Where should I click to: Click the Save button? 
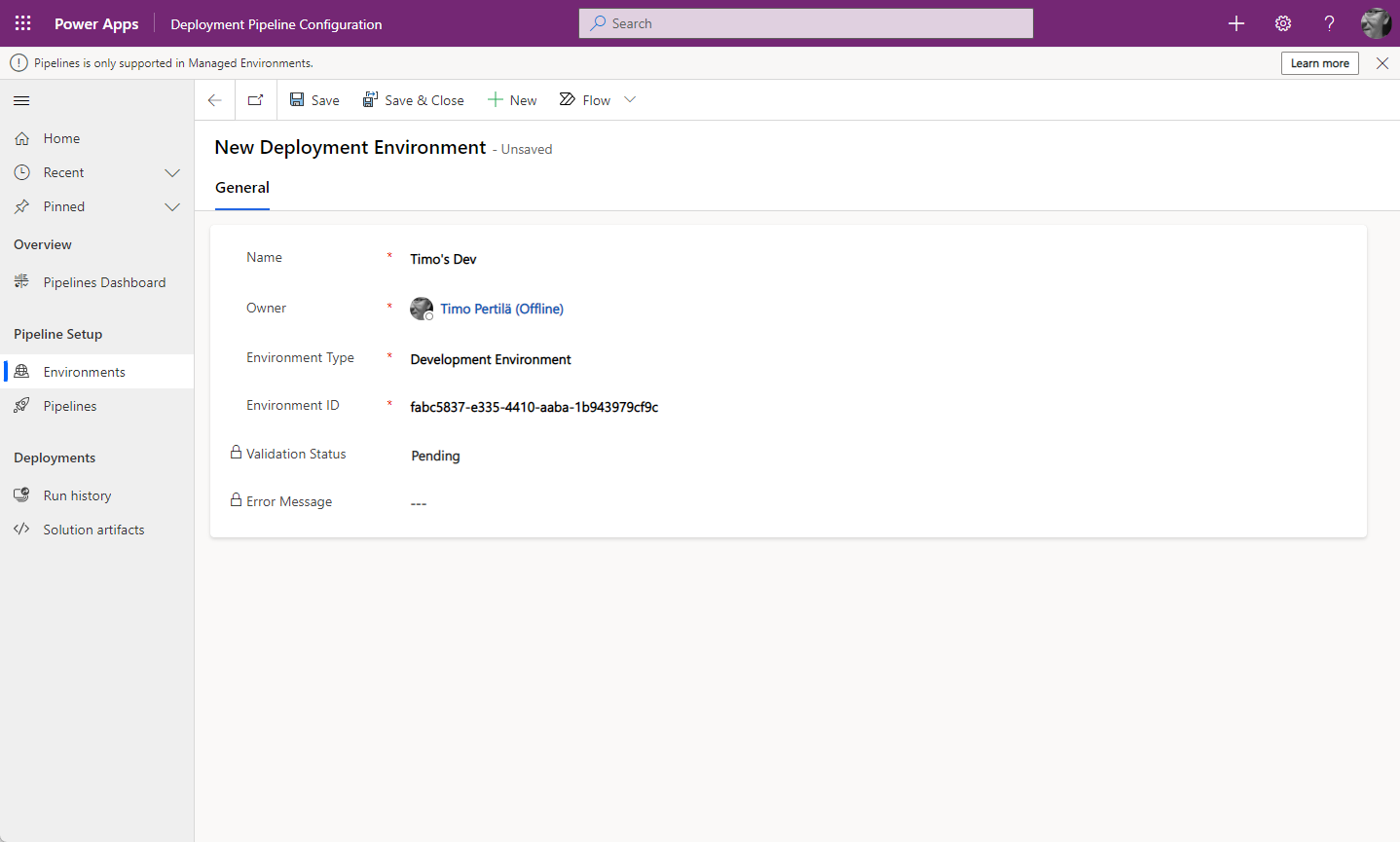click(314, 100)
